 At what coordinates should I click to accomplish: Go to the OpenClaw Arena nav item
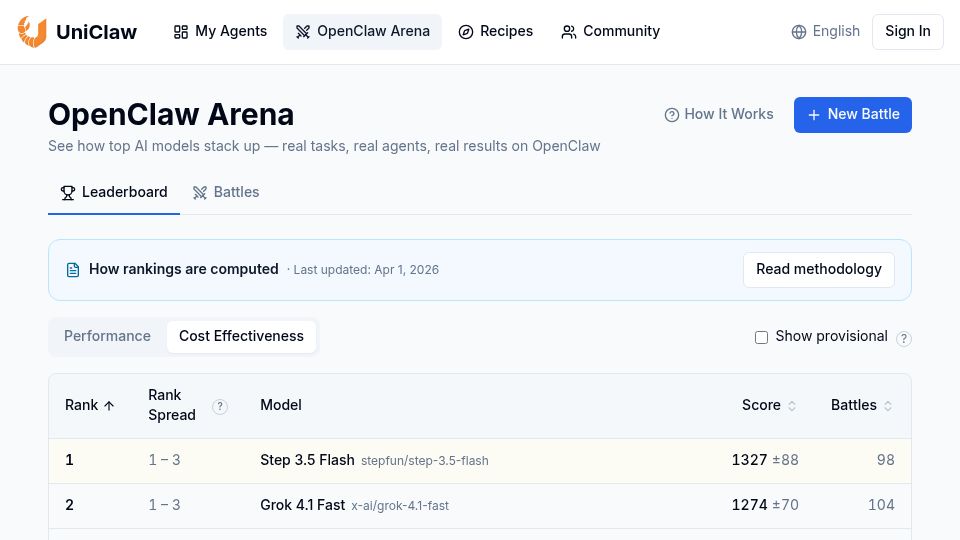tap(362, 31)
